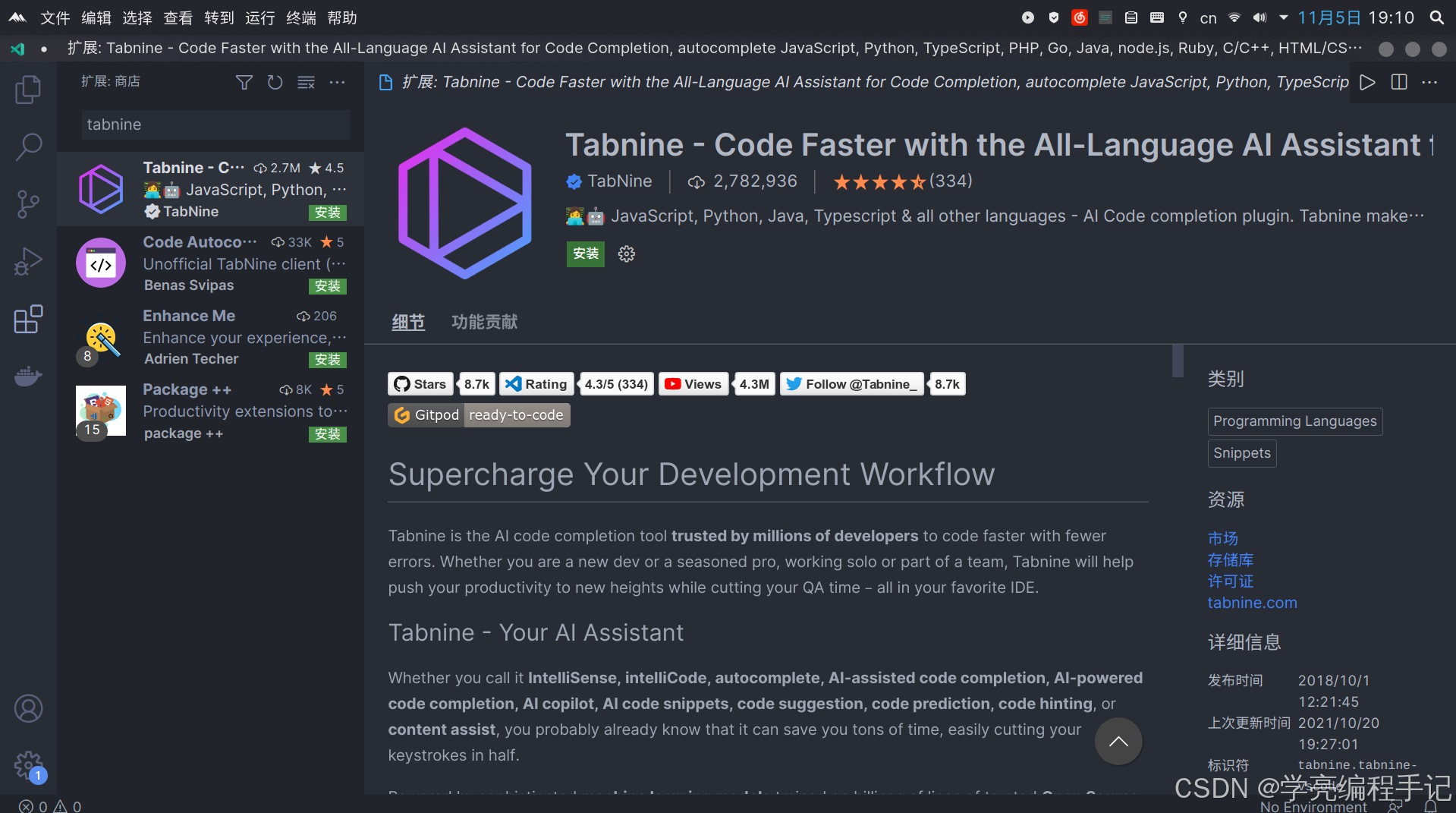
Task: Open the extensions filter funnel menu
Action: click(244, 82)
